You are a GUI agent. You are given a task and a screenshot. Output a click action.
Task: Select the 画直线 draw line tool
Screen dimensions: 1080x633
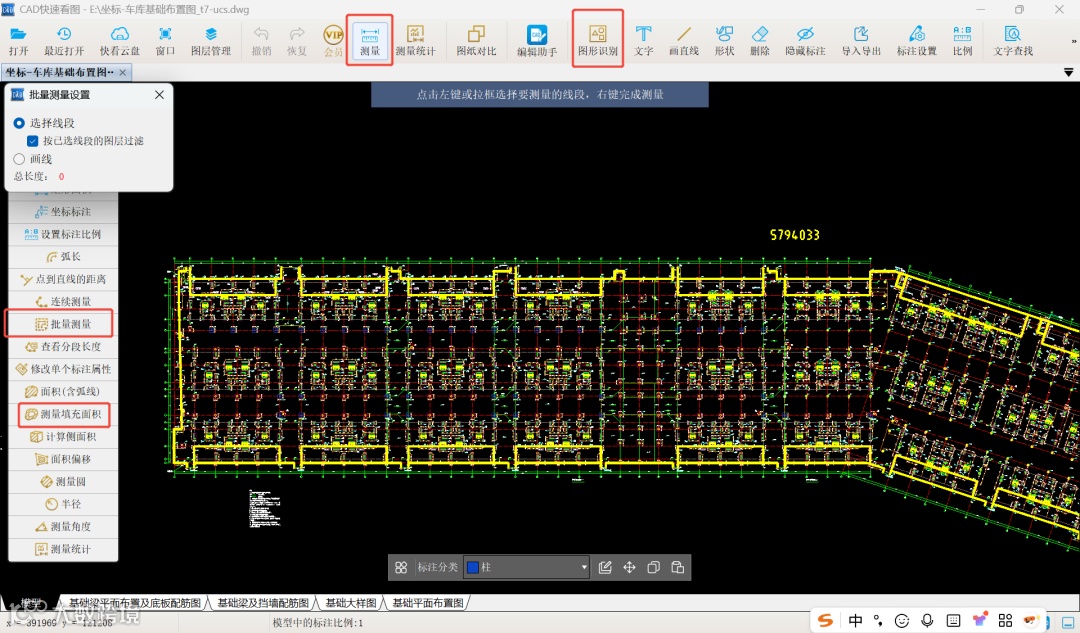coord(684,41)
